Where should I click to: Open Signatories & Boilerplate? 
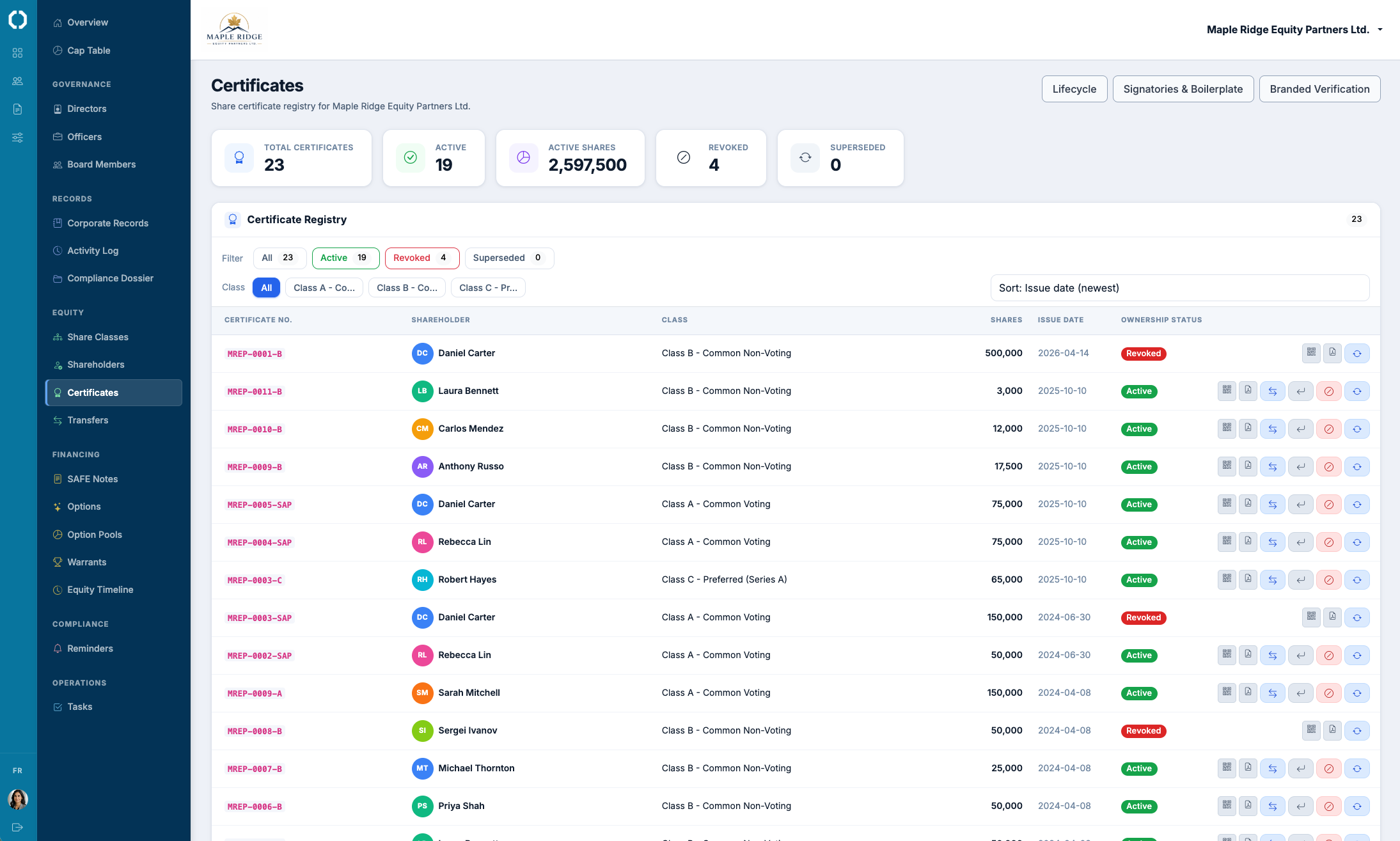pyautogui.click(x=1183, y=89)
